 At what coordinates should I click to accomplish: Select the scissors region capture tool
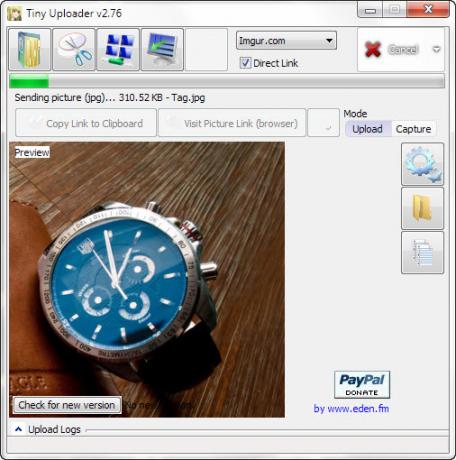[74, 50]
